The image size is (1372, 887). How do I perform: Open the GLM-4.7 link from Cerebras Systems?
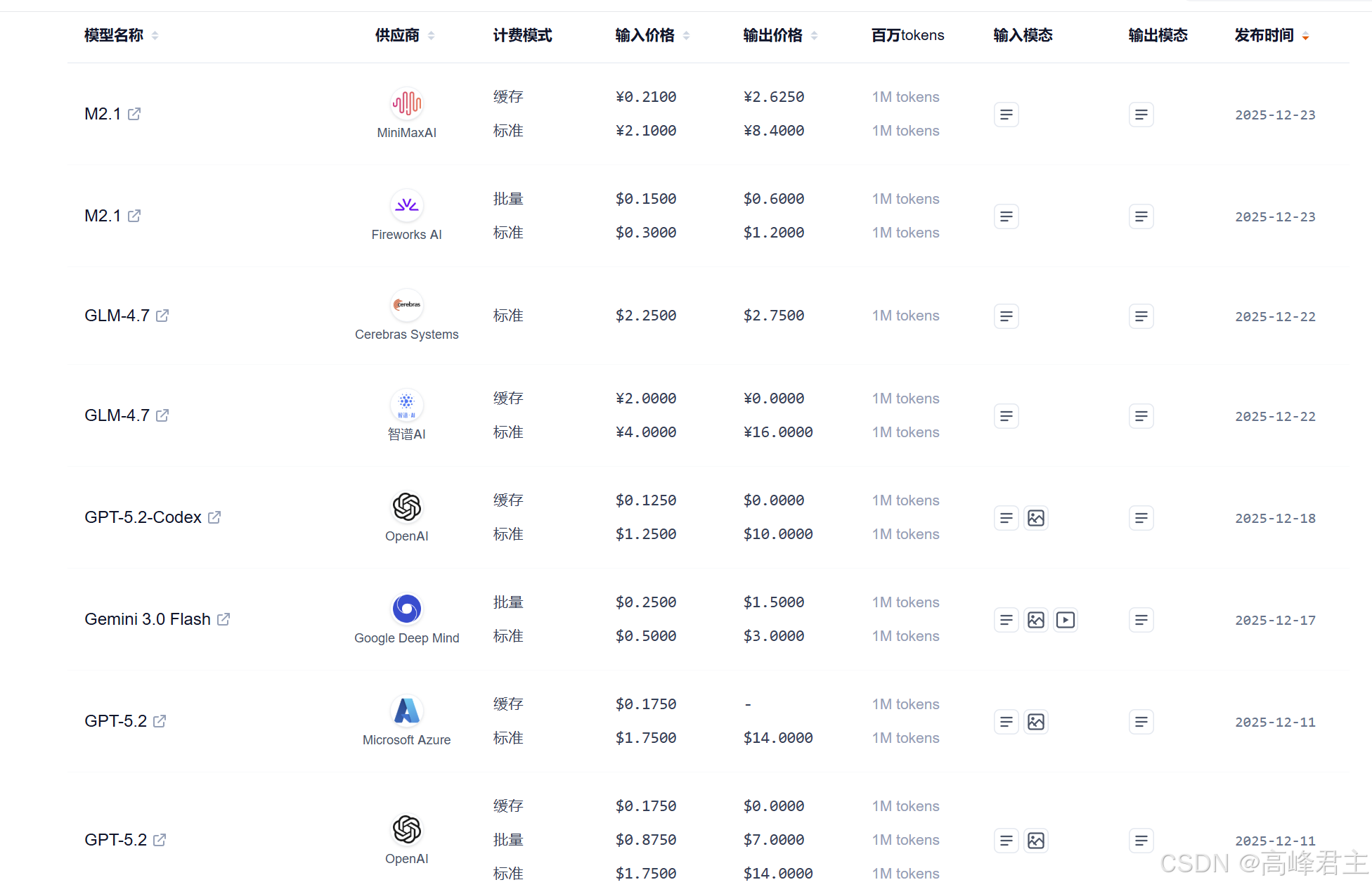[117, 316]
